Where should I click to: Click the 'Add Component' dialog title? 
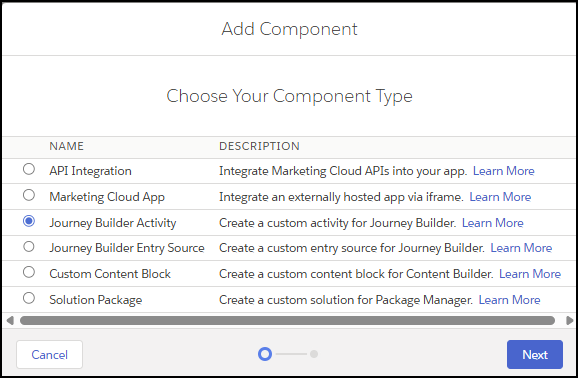[289, 29]
